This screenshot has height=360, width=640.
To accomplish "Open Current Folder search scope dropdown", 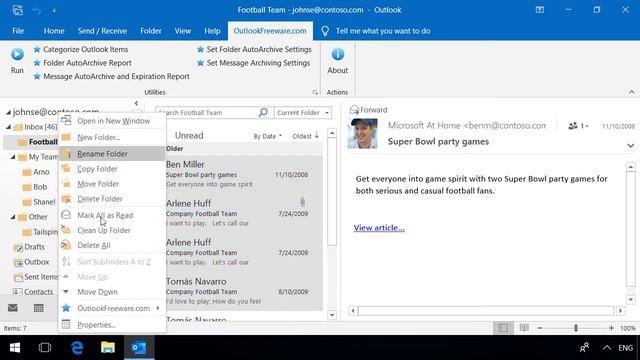I will [303, 113].
